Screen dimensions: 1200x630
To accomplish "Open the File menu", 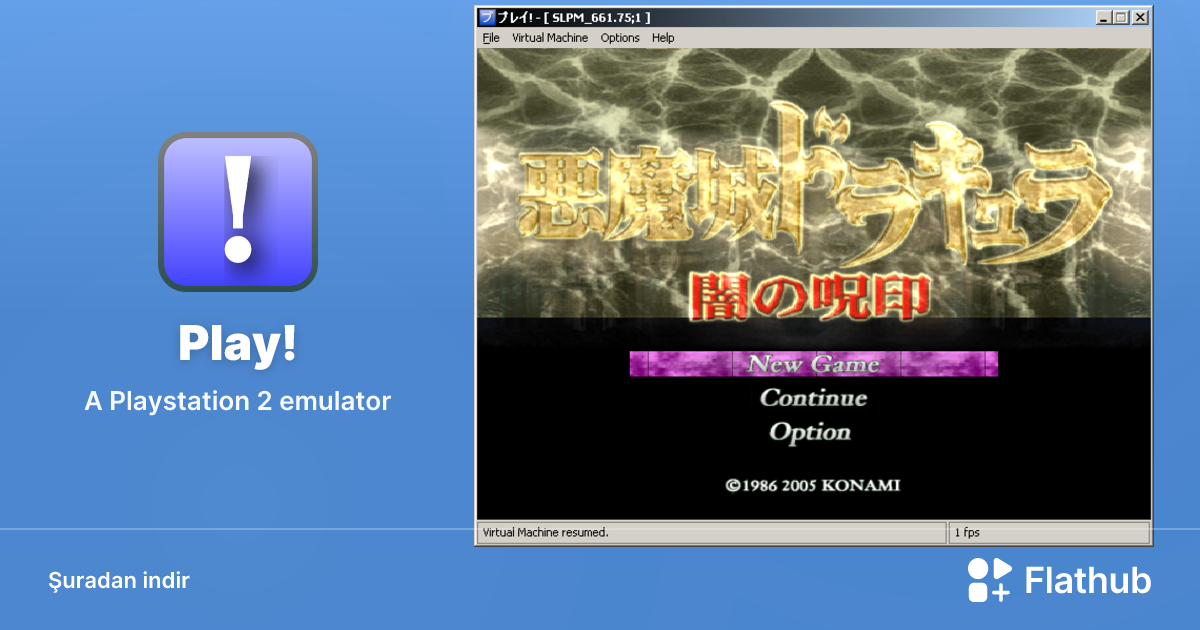I will click(x=491, y=38).
